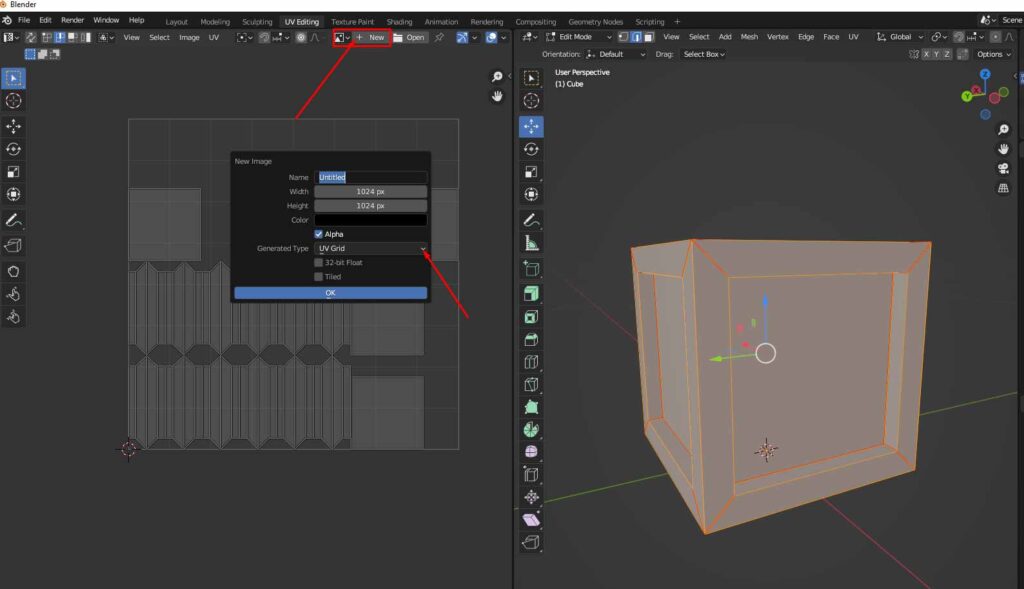Click zoom icon in UV editor
Screen dimensions: 1024x589
pyautogui.click(x=497, y=77)
